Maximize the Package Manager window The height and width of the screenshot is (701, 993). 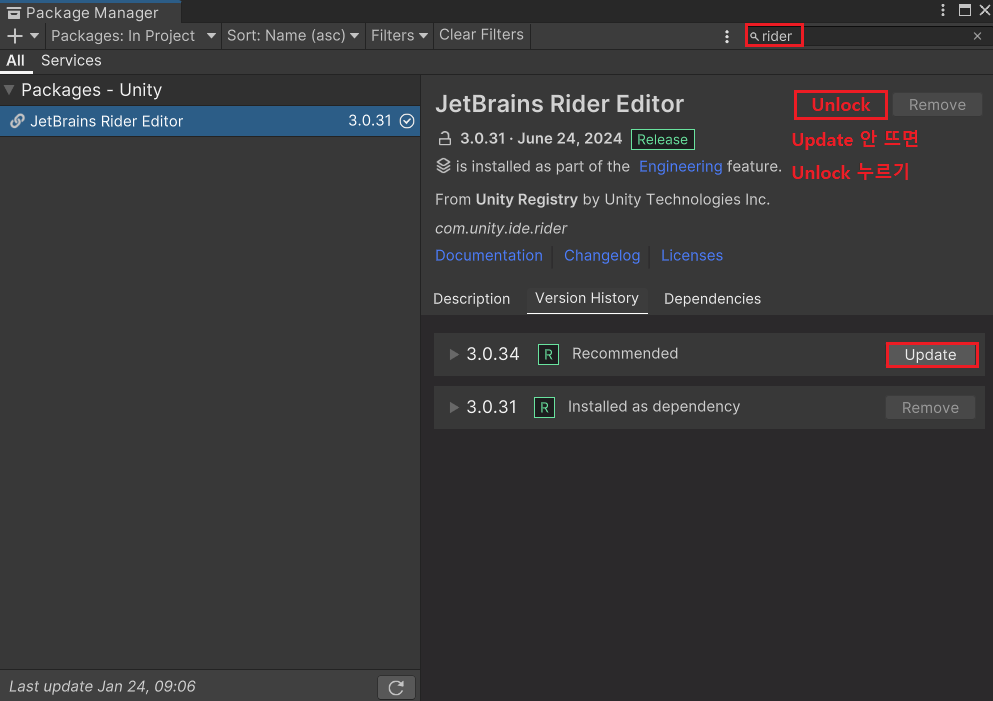(965, 10)
